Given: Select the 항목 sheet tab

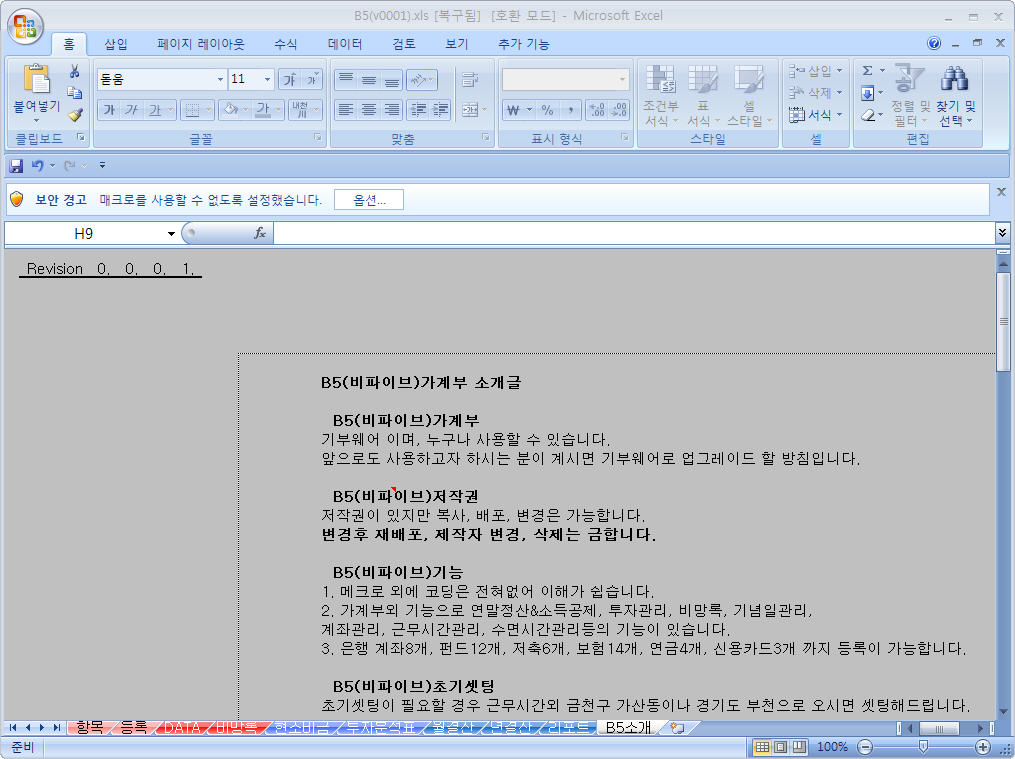Looking at the screenshot, I should click(x=89, y=727).
